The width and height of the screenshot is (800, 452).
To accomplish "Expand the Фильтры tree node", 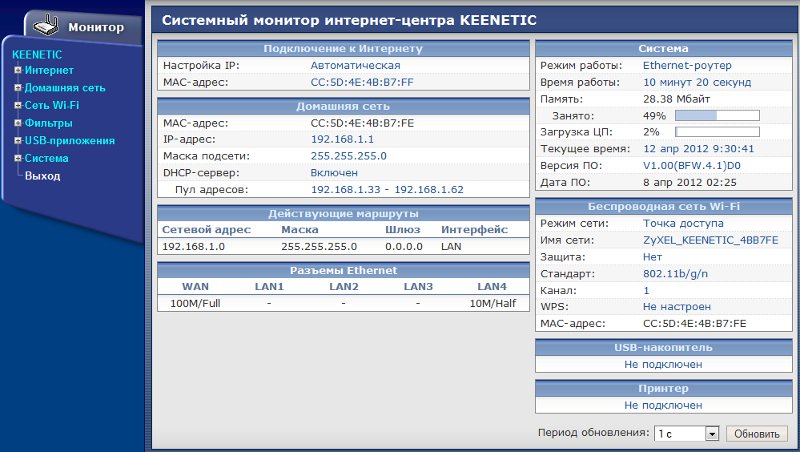I will click(18, 123).
